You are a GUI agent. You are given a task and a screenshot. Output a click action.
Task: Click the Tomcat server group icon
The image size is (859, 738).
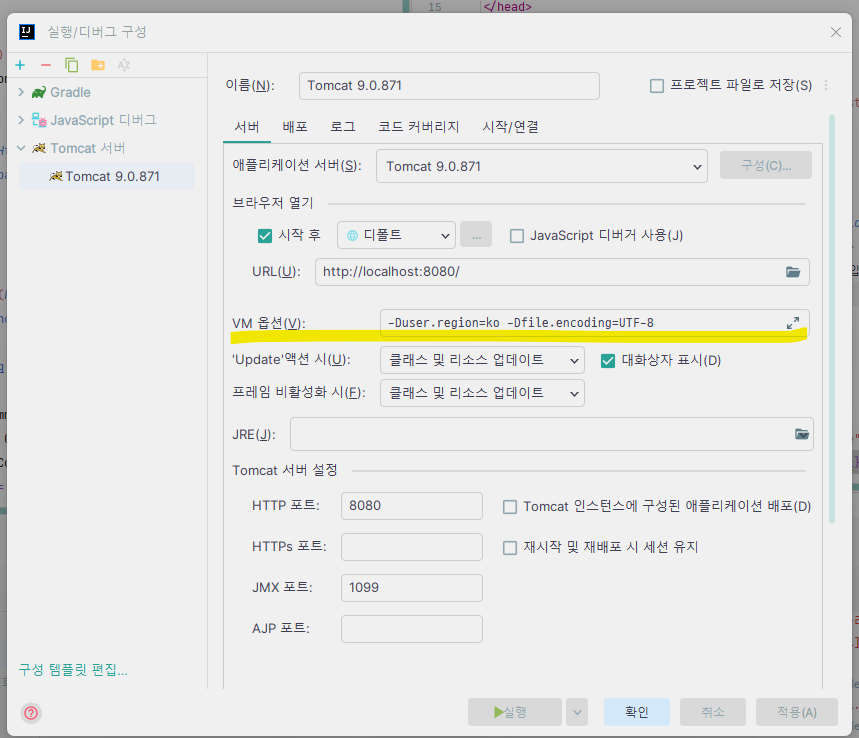39,148
